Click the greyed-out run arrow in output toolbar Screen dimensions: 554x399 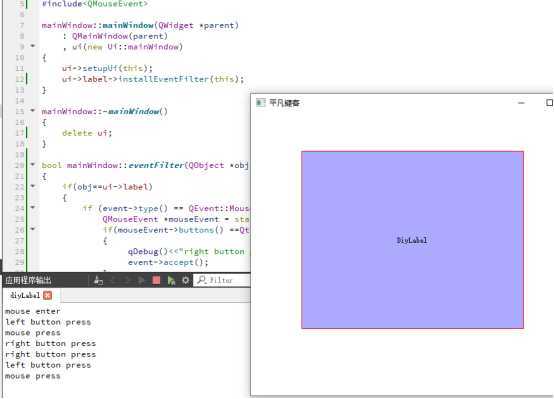pyautogui.click(x=141, y=281)
